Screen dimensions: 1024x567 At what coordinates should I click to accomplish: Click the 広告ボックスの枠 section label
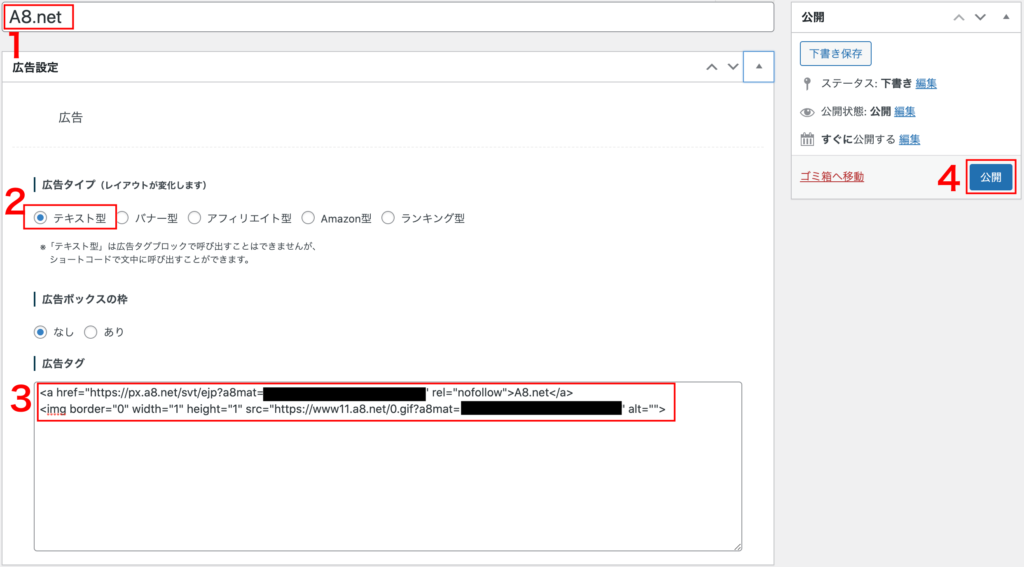(x=85, y=299)
